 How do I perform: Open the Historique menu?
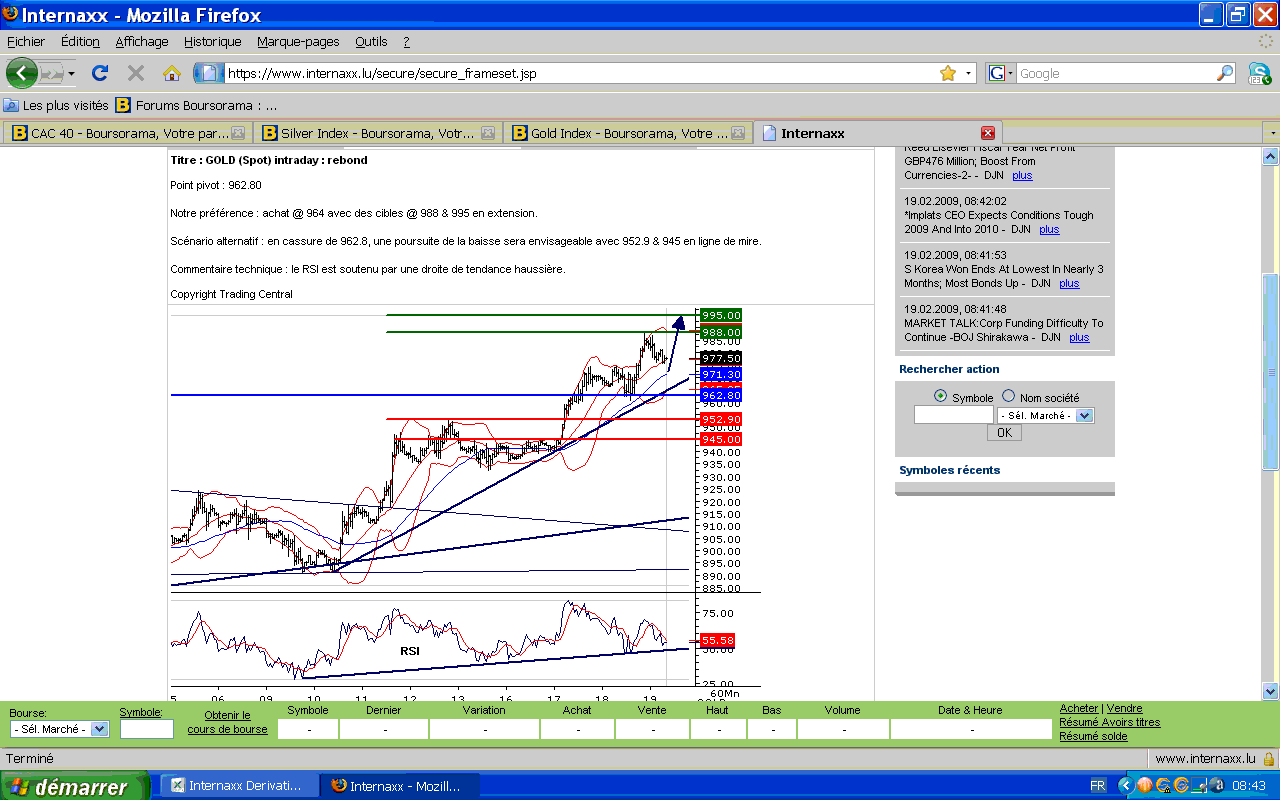click(x=213, y=42)
